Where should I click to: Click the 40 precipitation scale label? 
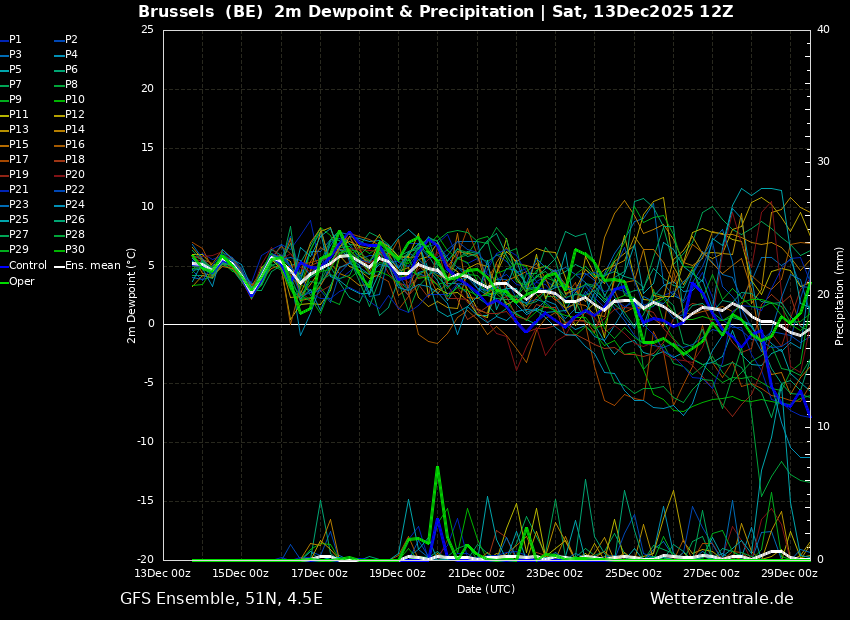[823, 29]
